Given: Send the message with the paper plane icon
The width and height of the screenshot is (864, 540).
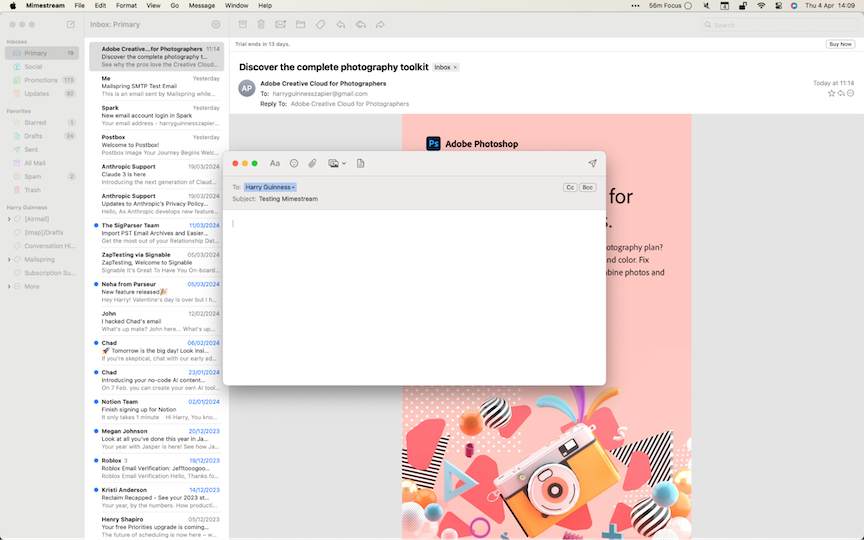Looking at the screenshot, I should (592, 163).
